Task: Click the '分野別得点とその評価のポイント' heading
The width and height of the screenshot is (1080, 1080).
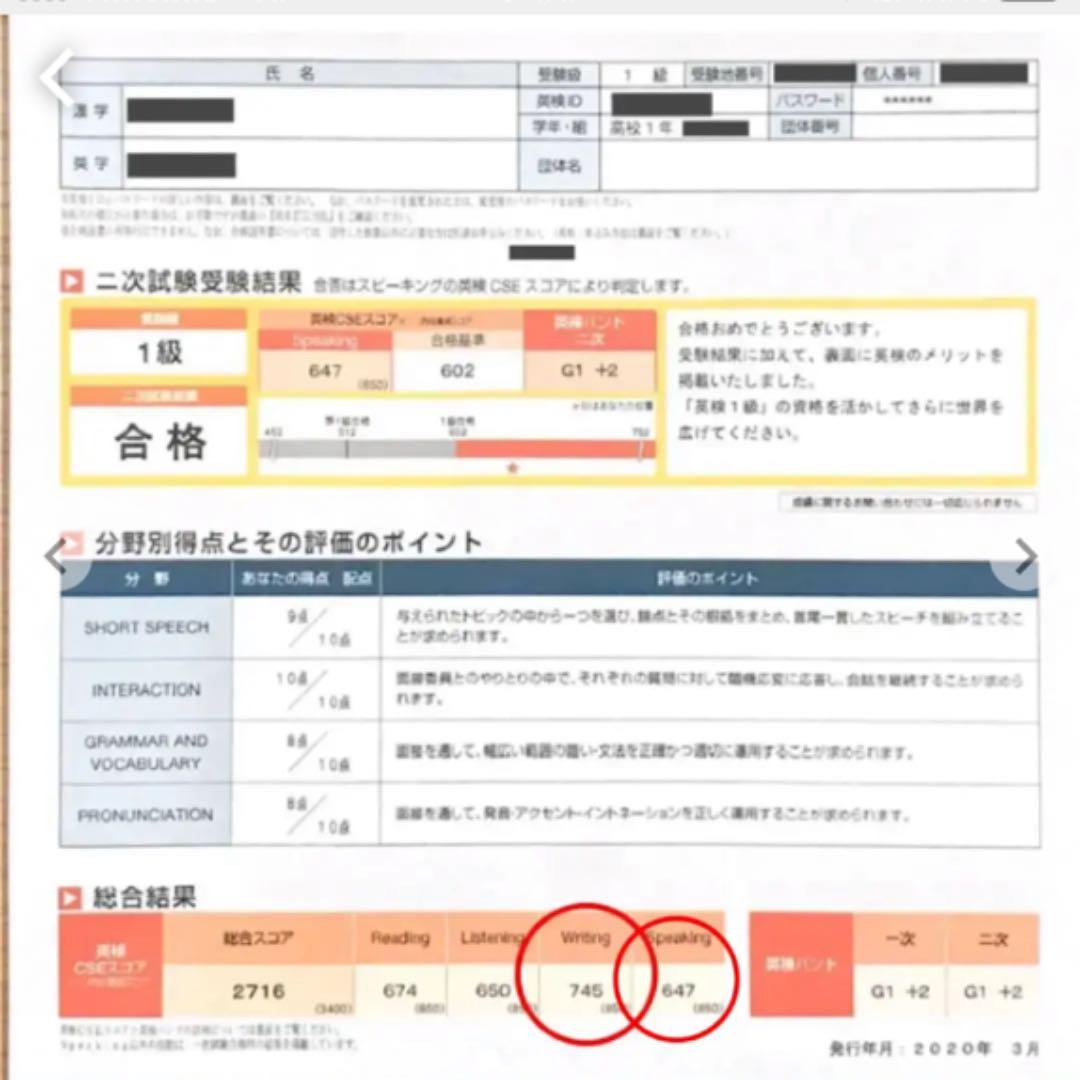Action: [x=288, y=543]
